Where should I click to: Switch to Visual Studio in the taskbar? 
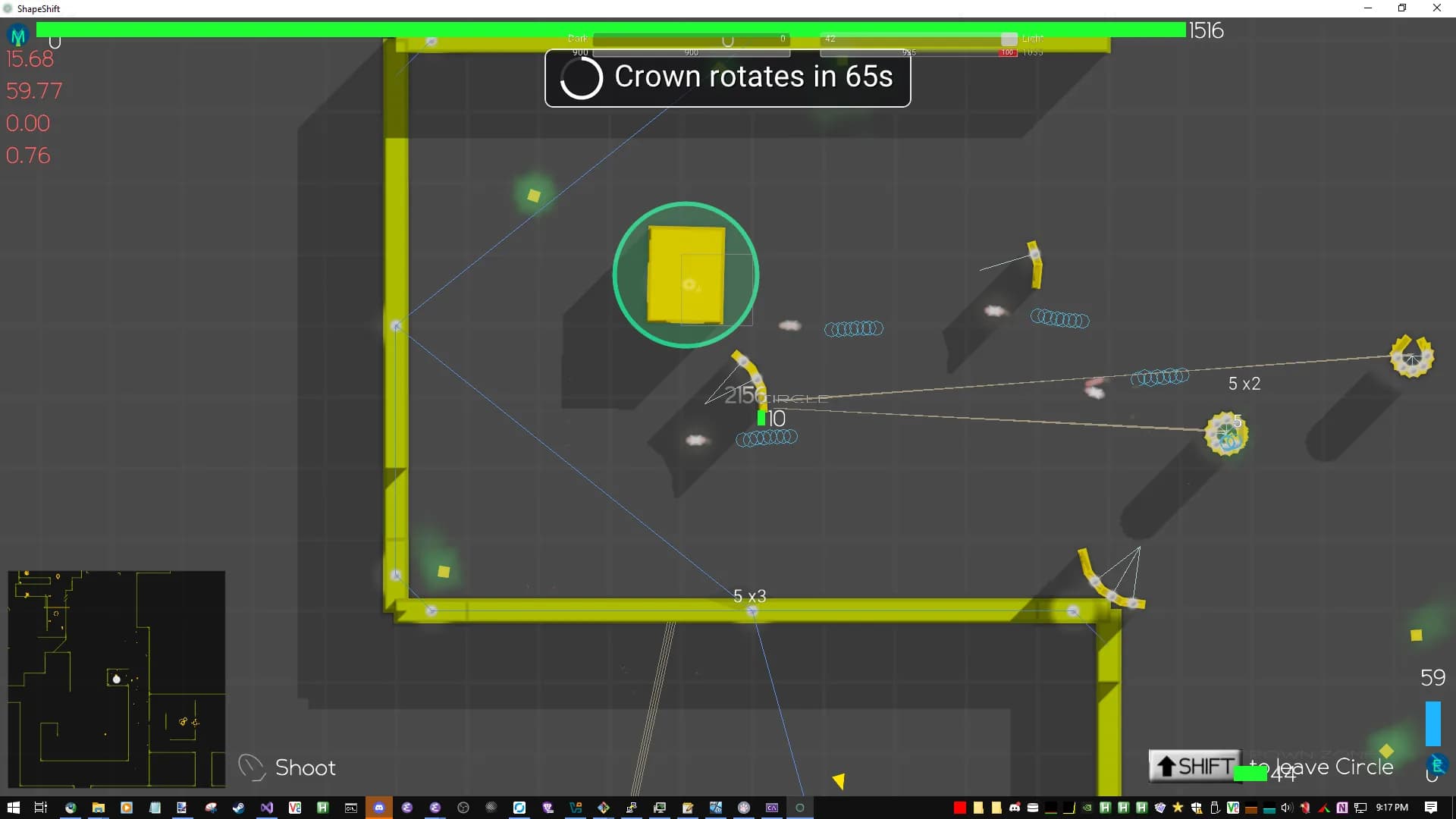267,808
